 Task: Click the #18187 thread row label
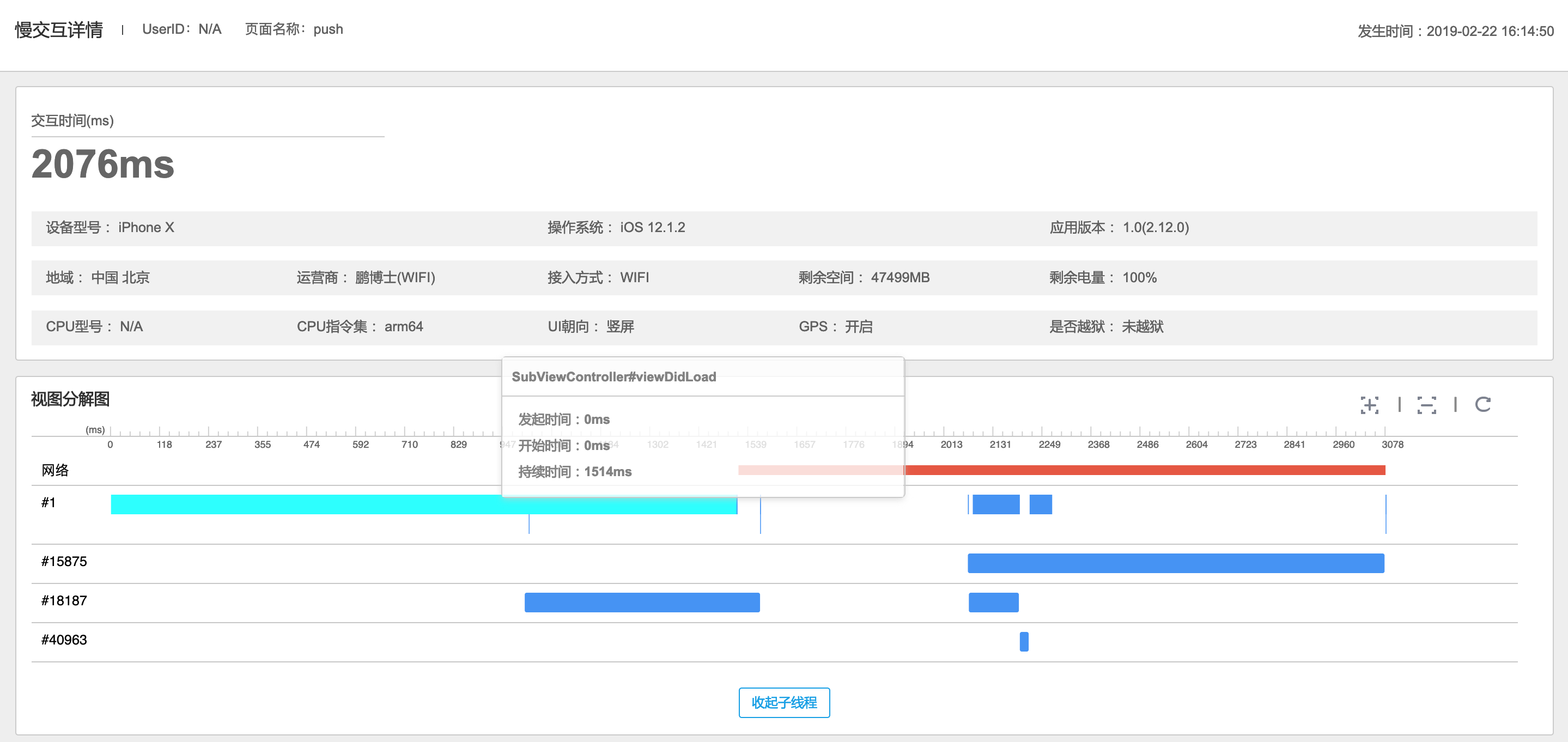point(64,601)
